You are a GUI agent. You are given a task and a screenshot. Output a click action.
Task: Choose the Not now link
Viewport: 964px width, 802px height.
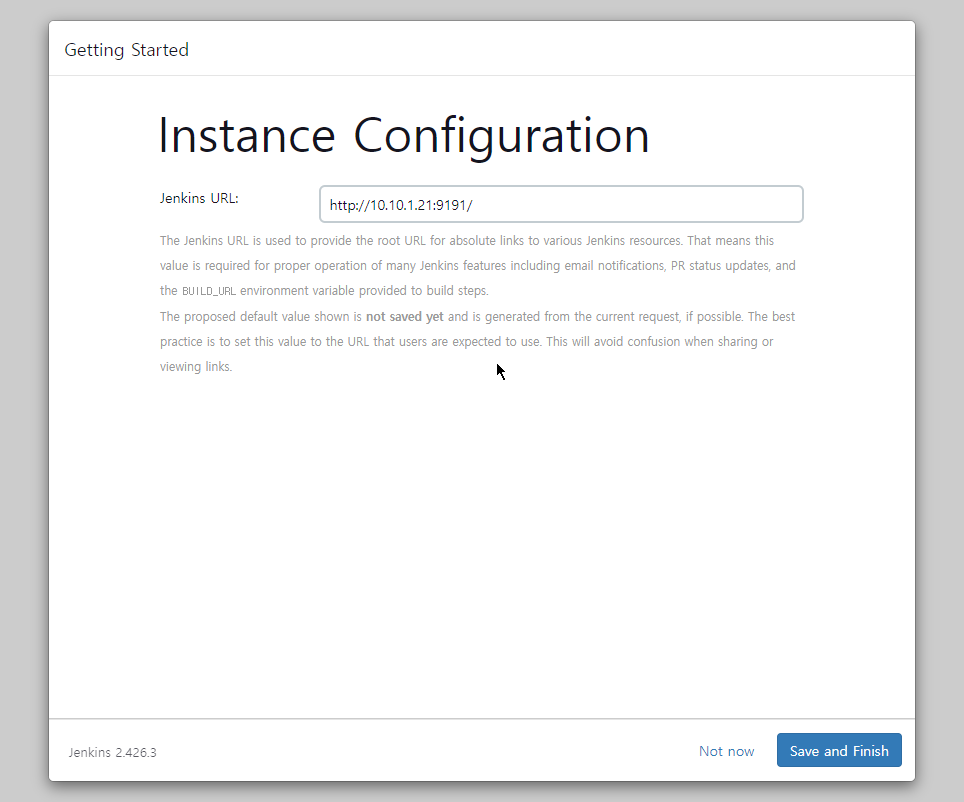(726, 751)
